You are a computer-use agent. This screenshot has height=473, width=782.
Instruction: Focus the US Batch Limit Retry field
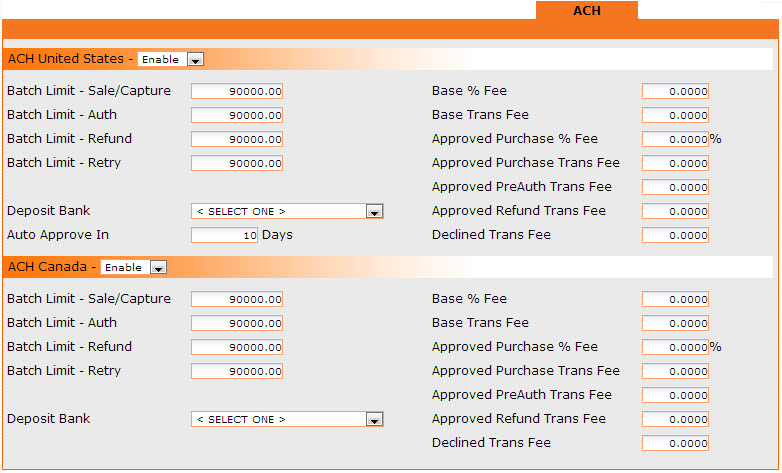tap(237, 164)
